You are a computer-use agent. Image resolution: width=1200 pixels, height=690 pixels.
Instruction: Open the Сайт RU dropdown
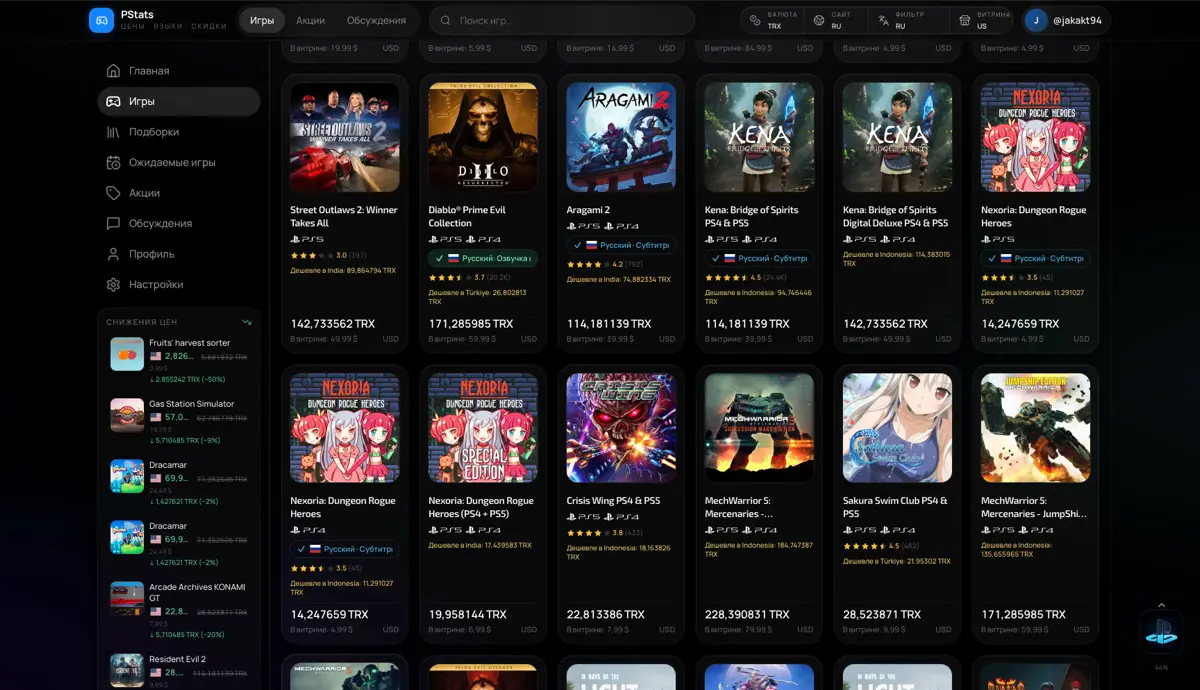[x=834, y=20]
